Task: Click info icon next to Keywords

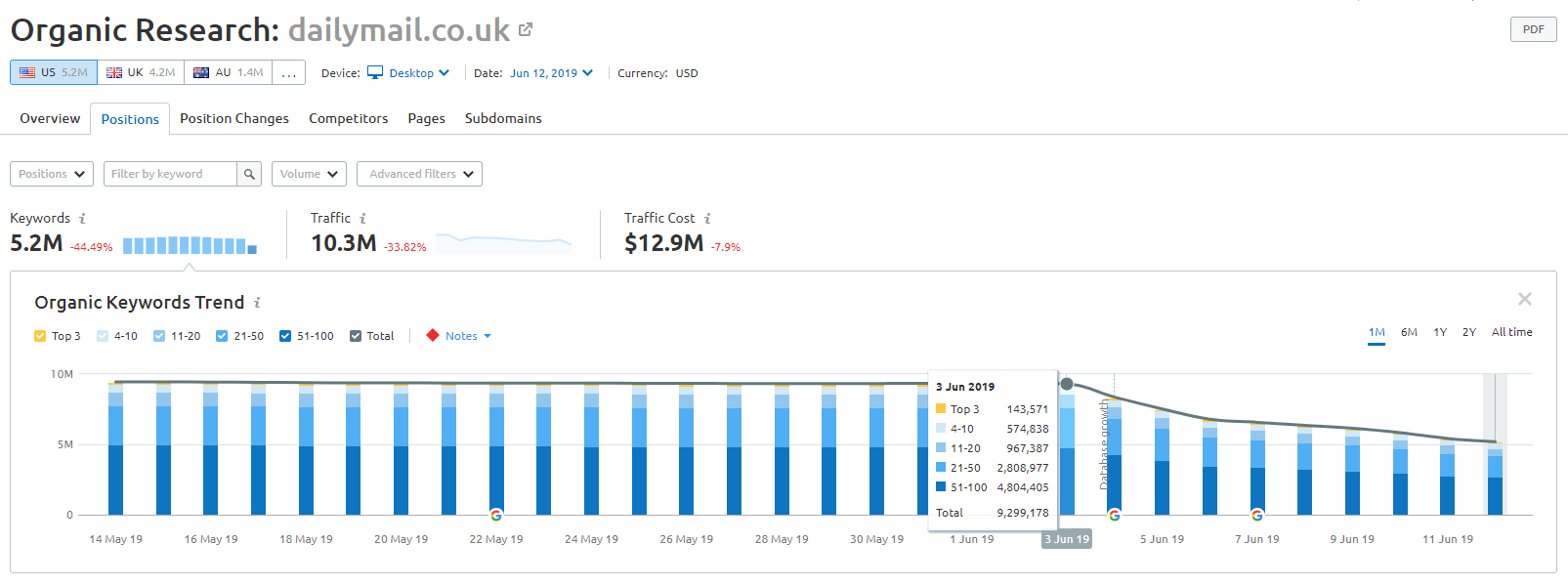Action: 82,219
